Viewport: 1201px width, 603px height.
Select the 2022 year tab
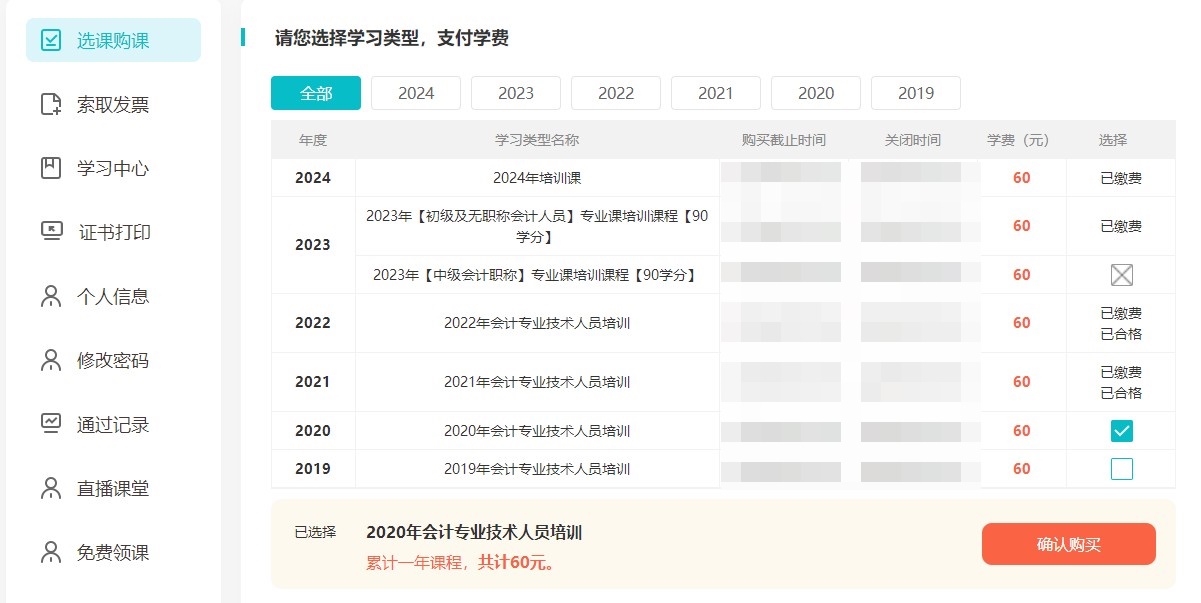click(x=616, y=93)
